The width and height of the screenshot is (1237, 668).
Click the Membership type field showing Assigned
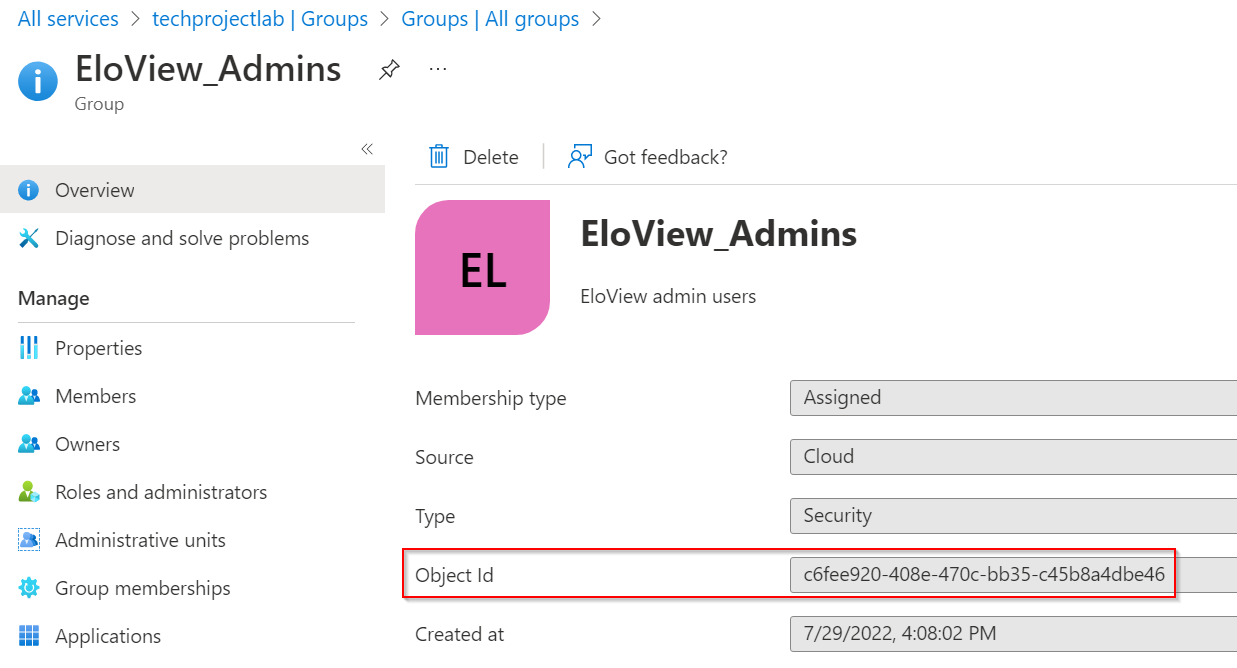pyautogui.click(x=1013, y=398)
